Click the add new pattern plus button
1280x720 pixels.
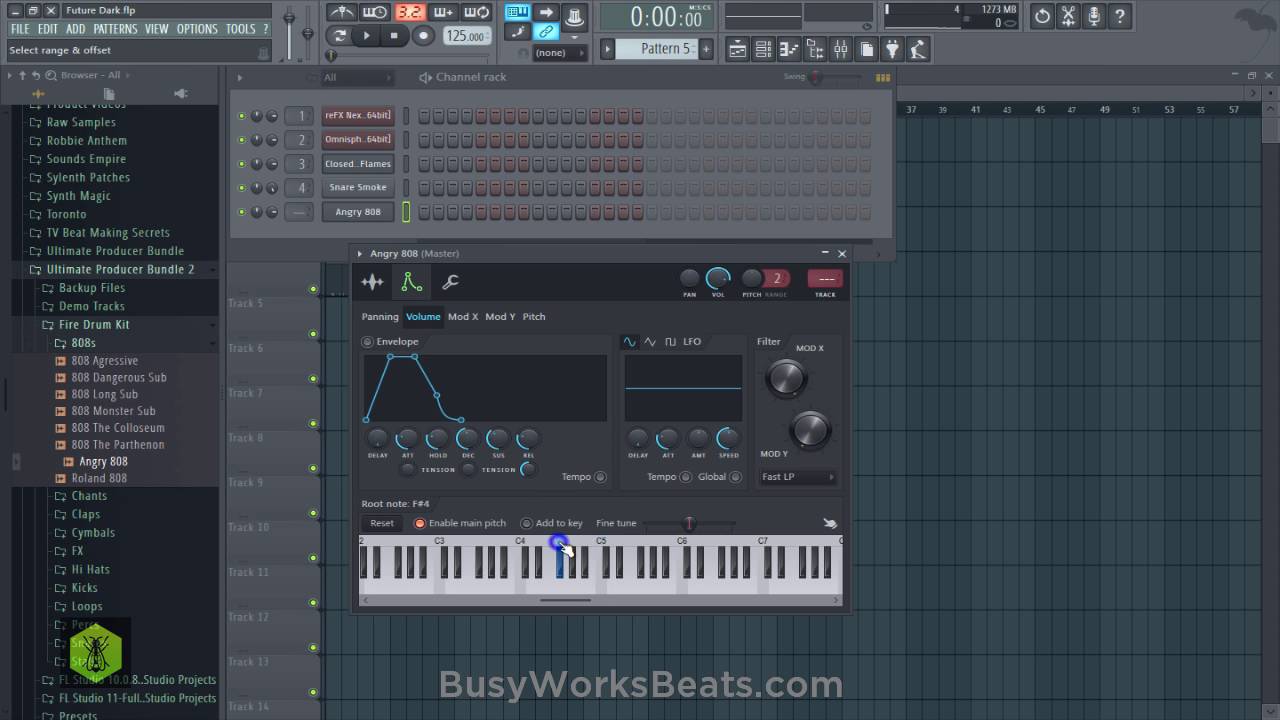(706, 49)
